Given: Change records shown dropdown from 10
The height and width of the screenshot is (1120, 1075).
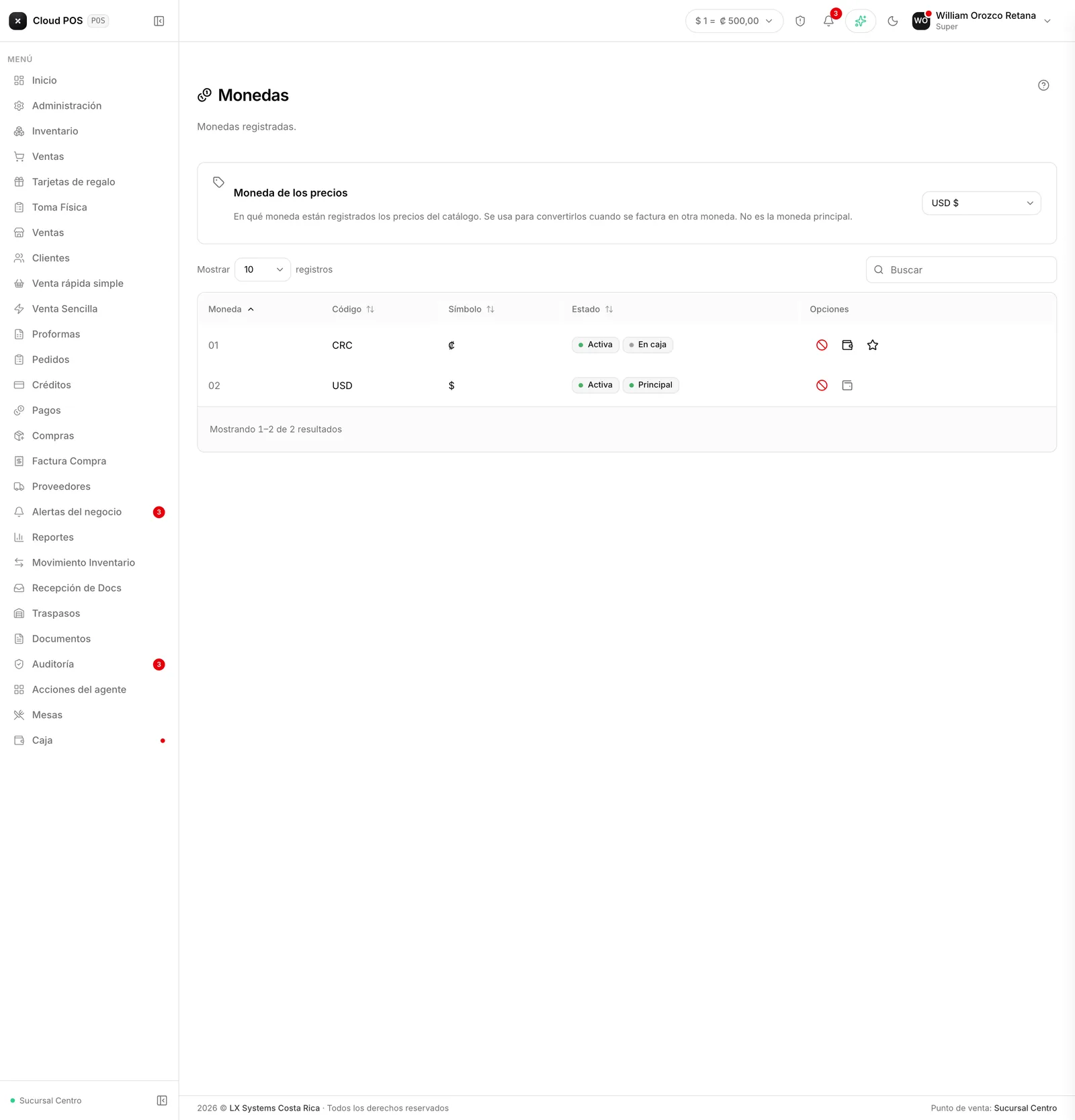Looking at the screenshot, I should [263, 269].
